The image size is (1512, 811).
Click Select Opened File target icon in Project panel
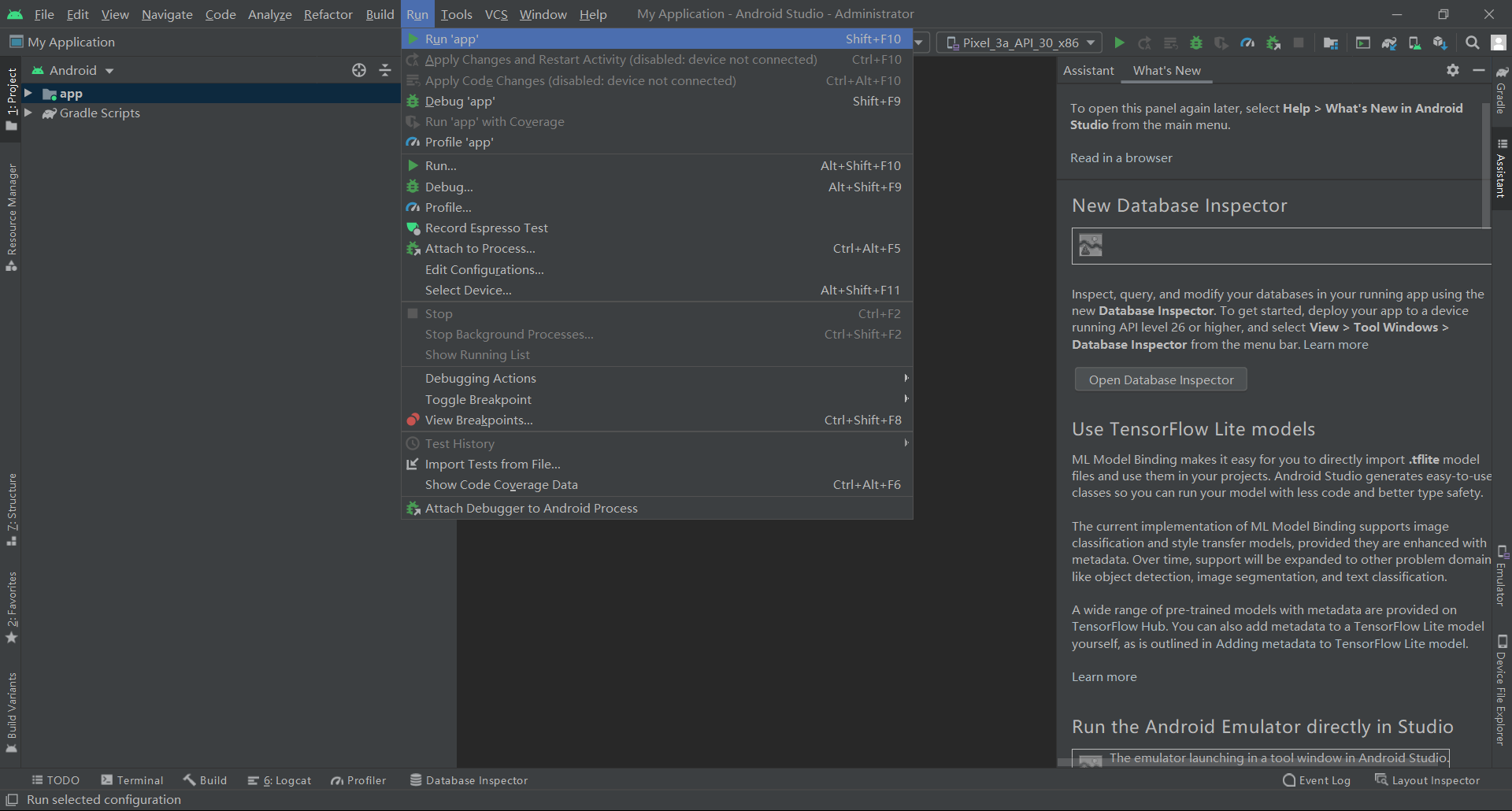point(359,70)
